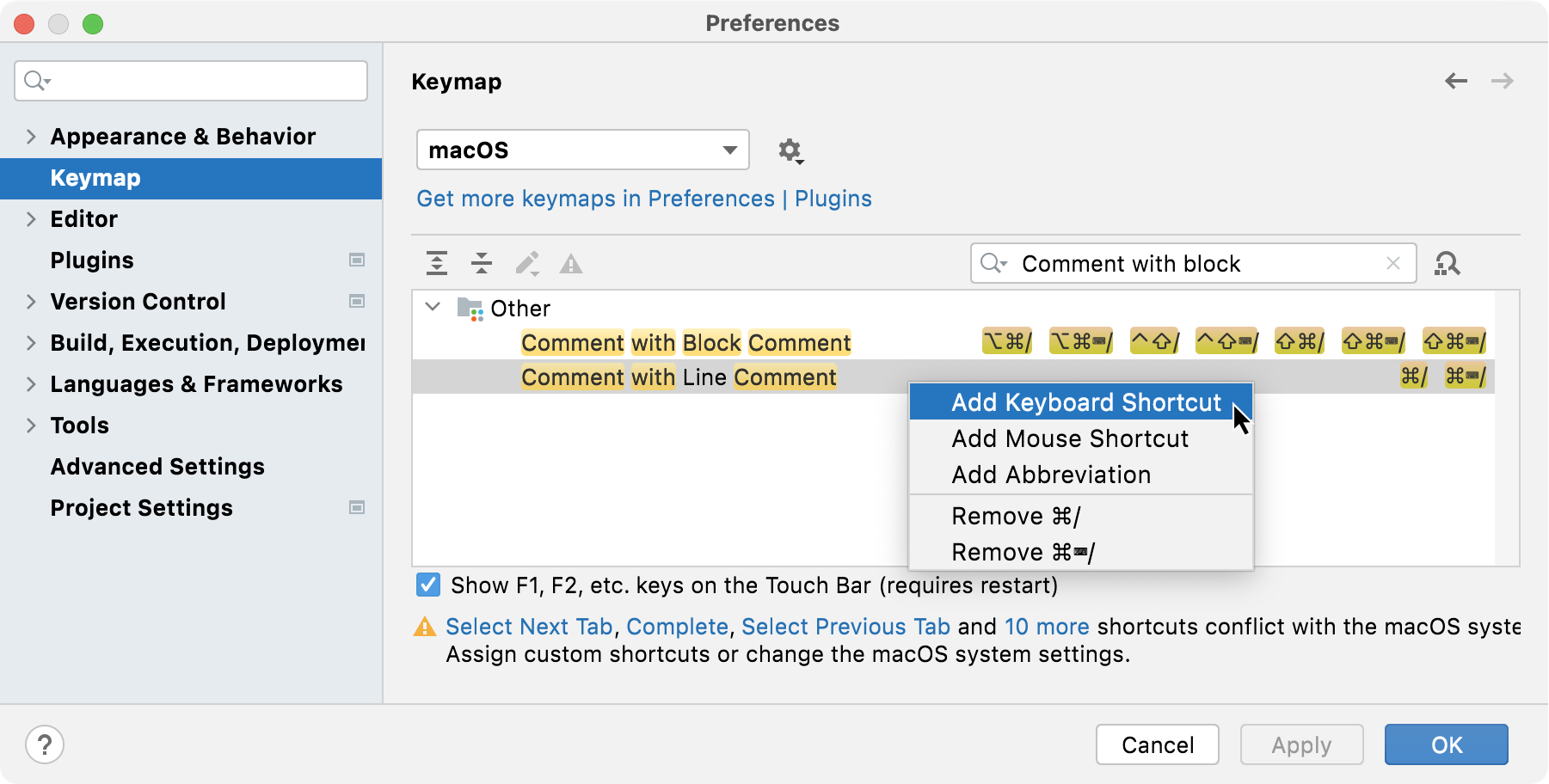
Task: Click the Expand All icon above the shortcut list
Action: click(437, 264)
